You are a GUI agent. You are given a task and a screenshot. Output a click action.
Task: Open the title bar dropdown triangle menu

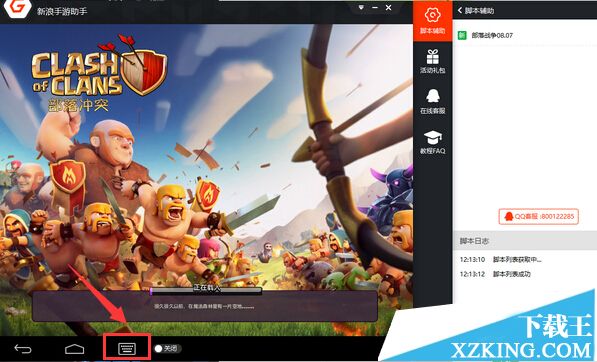click(x=361, y=7)
